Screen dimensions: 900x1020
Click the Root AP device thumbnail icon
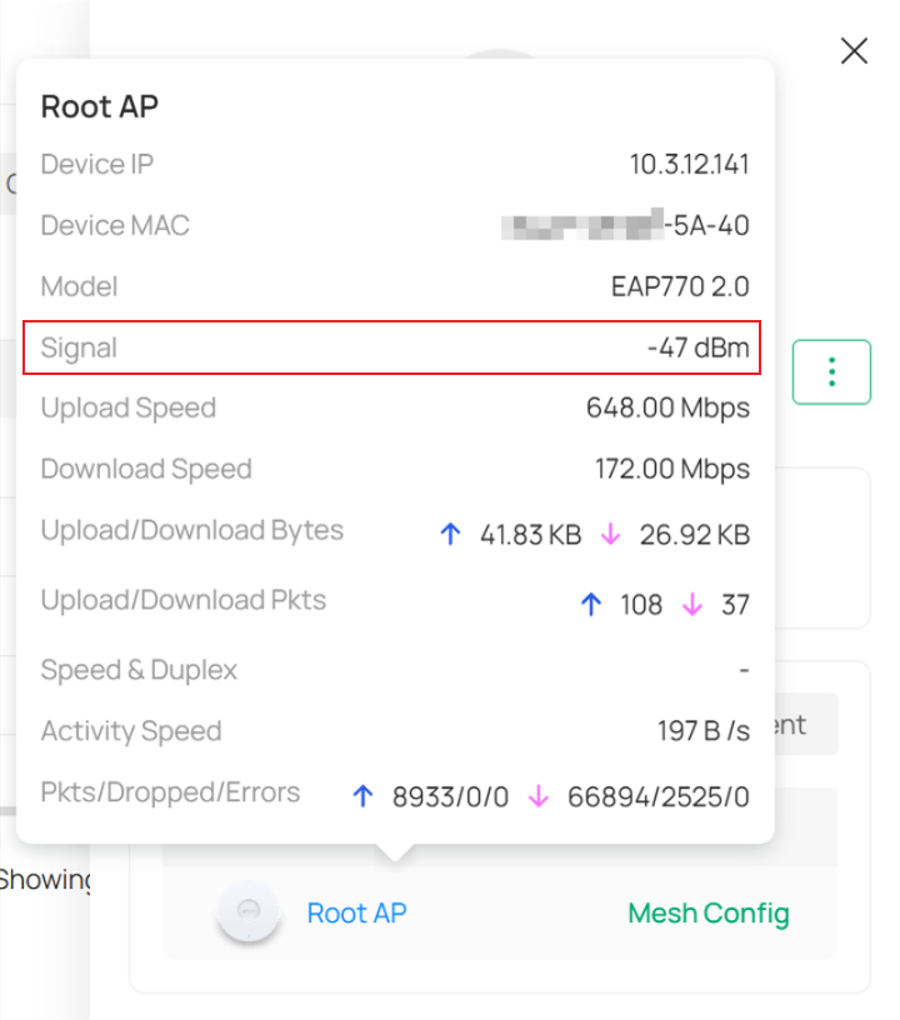pos(248,911)
